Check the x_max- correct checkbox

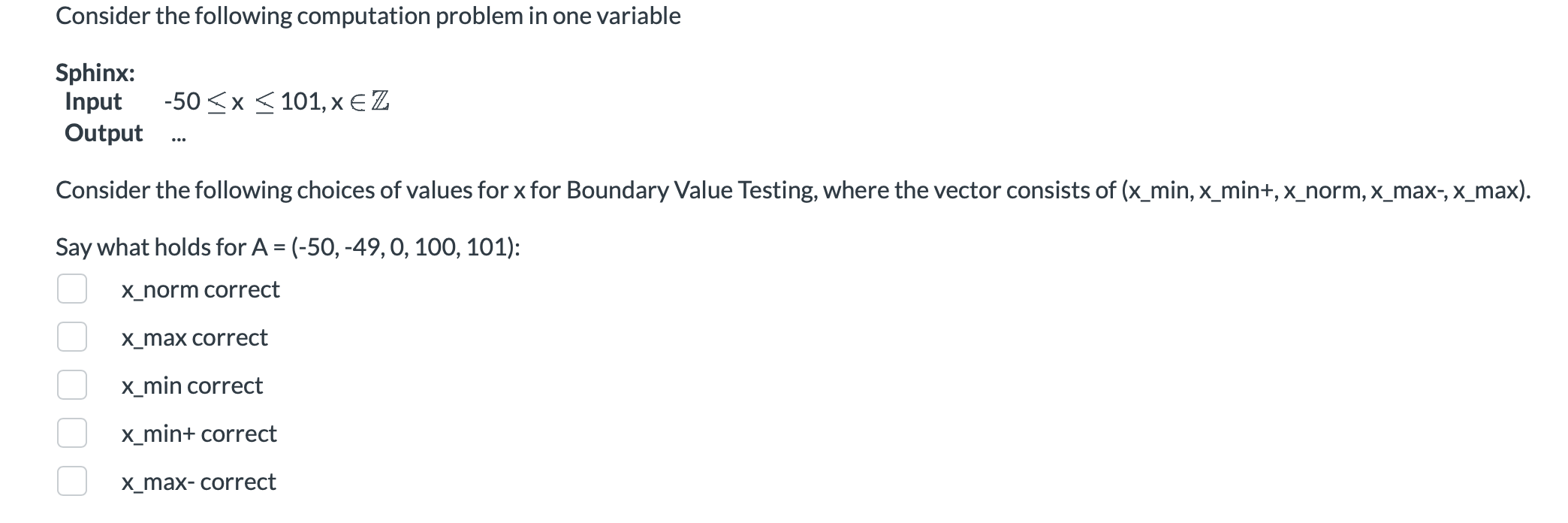[x=71, y=482]
